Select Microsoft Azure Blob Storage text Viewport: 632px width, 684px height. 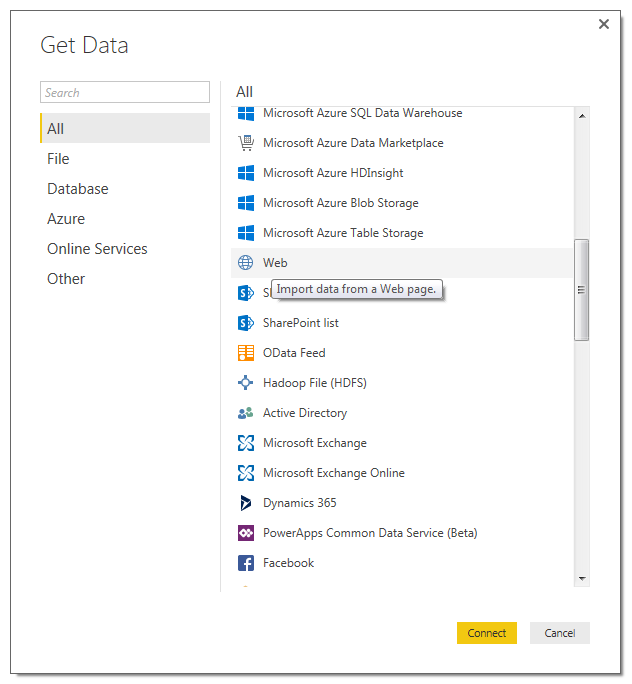(341, 203)
